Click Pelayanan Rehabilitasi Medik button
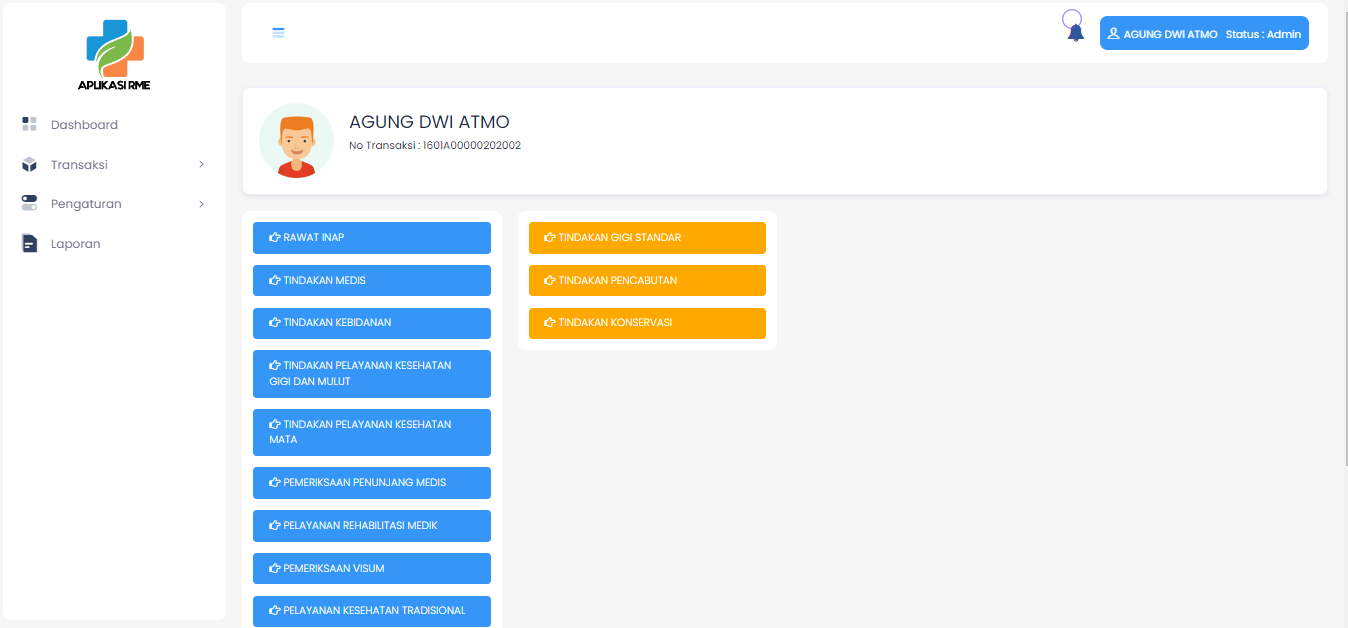This screenshot has height=628, width=1348. click(x=371, y=526)
